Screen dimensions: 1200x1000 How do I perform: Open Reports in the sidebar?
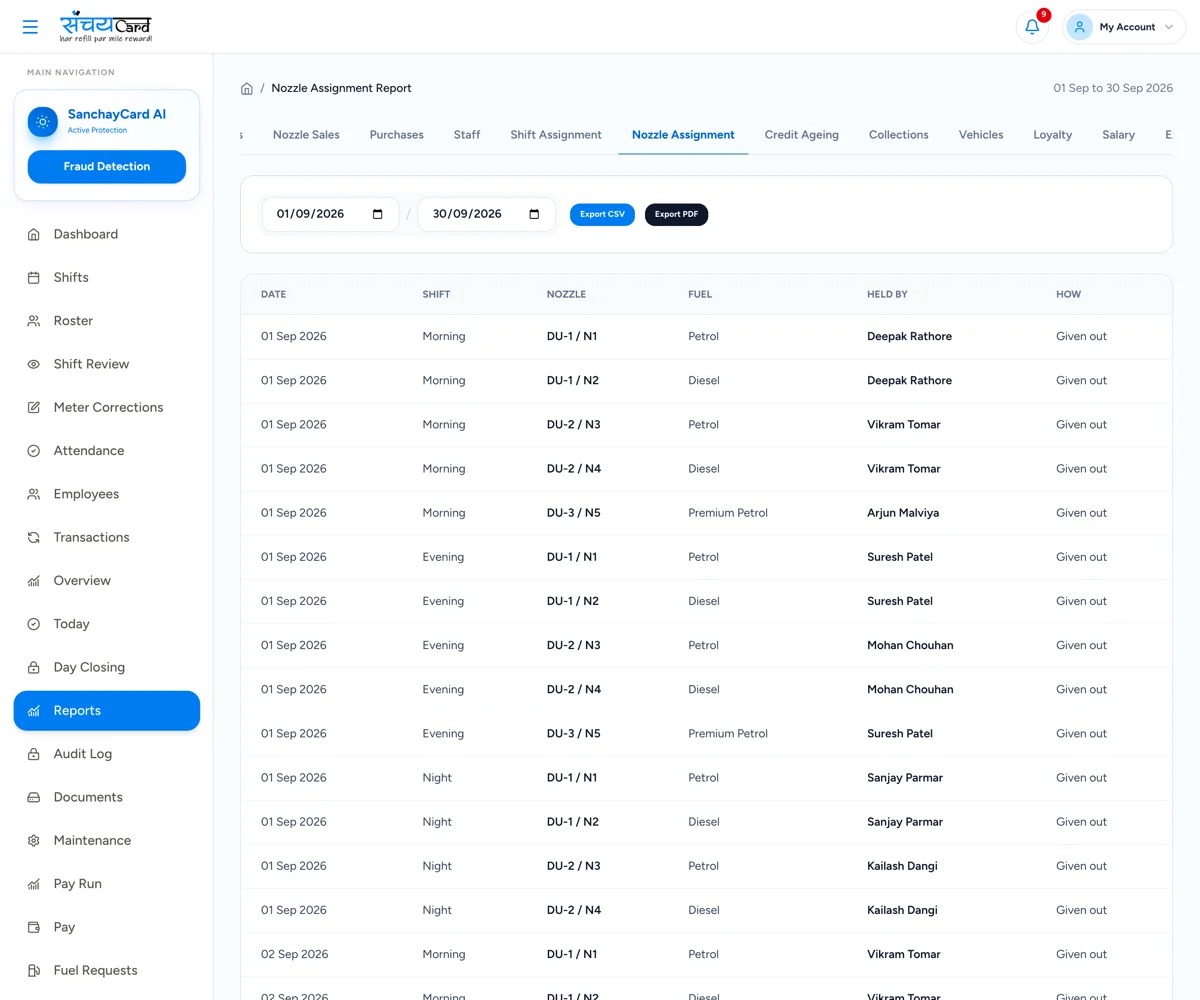coord(107,711)
